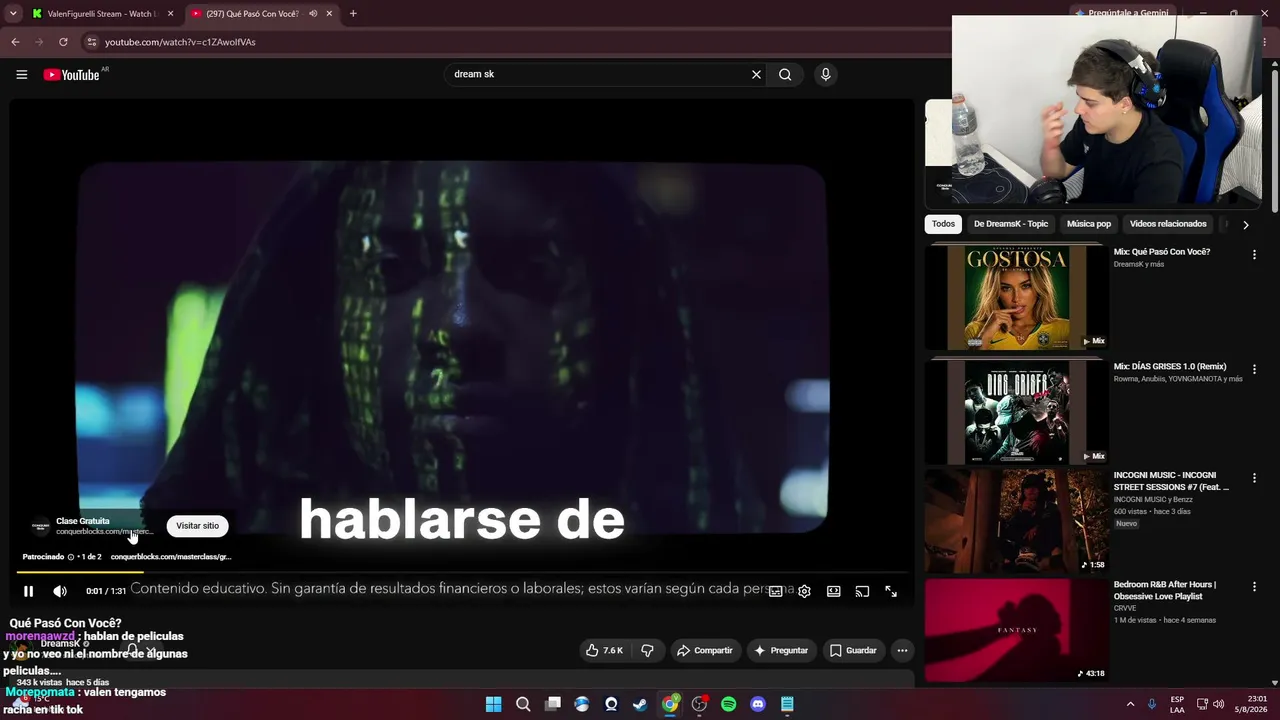Click the search magnifier button
This screenshot has width=1280, height=720.
785,74
